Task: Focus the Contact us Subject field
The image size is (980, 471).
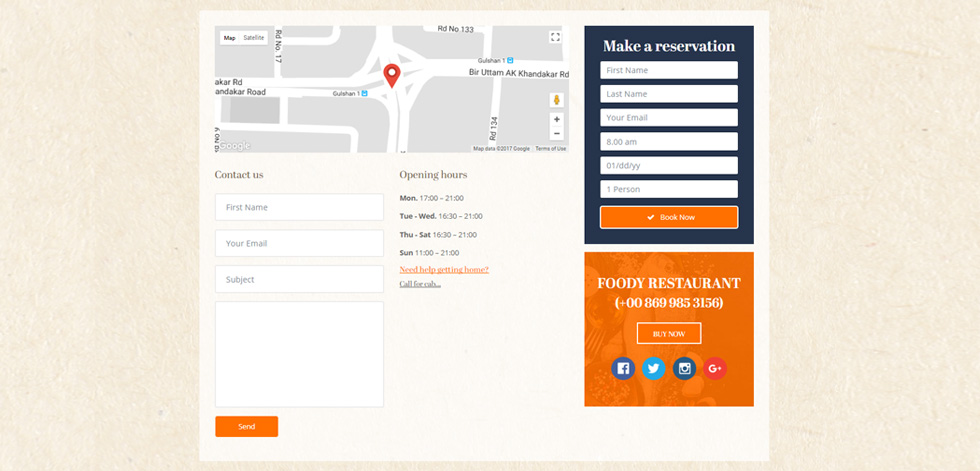Action: [299, 279]
